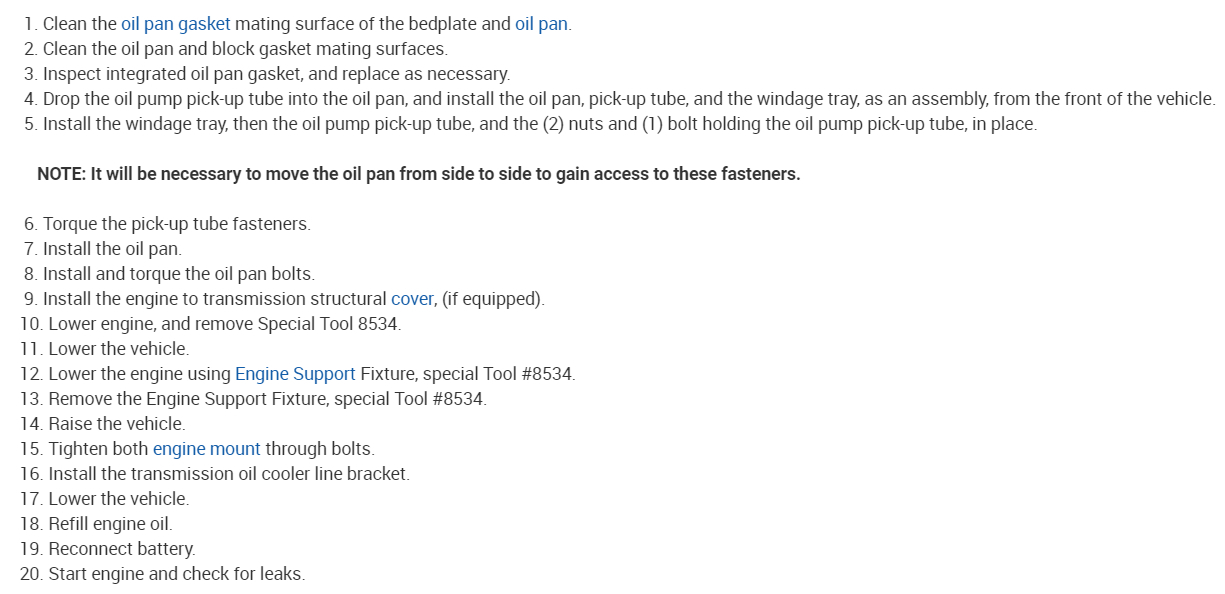The image size is (1225, 594).
Task: Click step 18 'Refill engine oil'
Action: click(110, 524)
